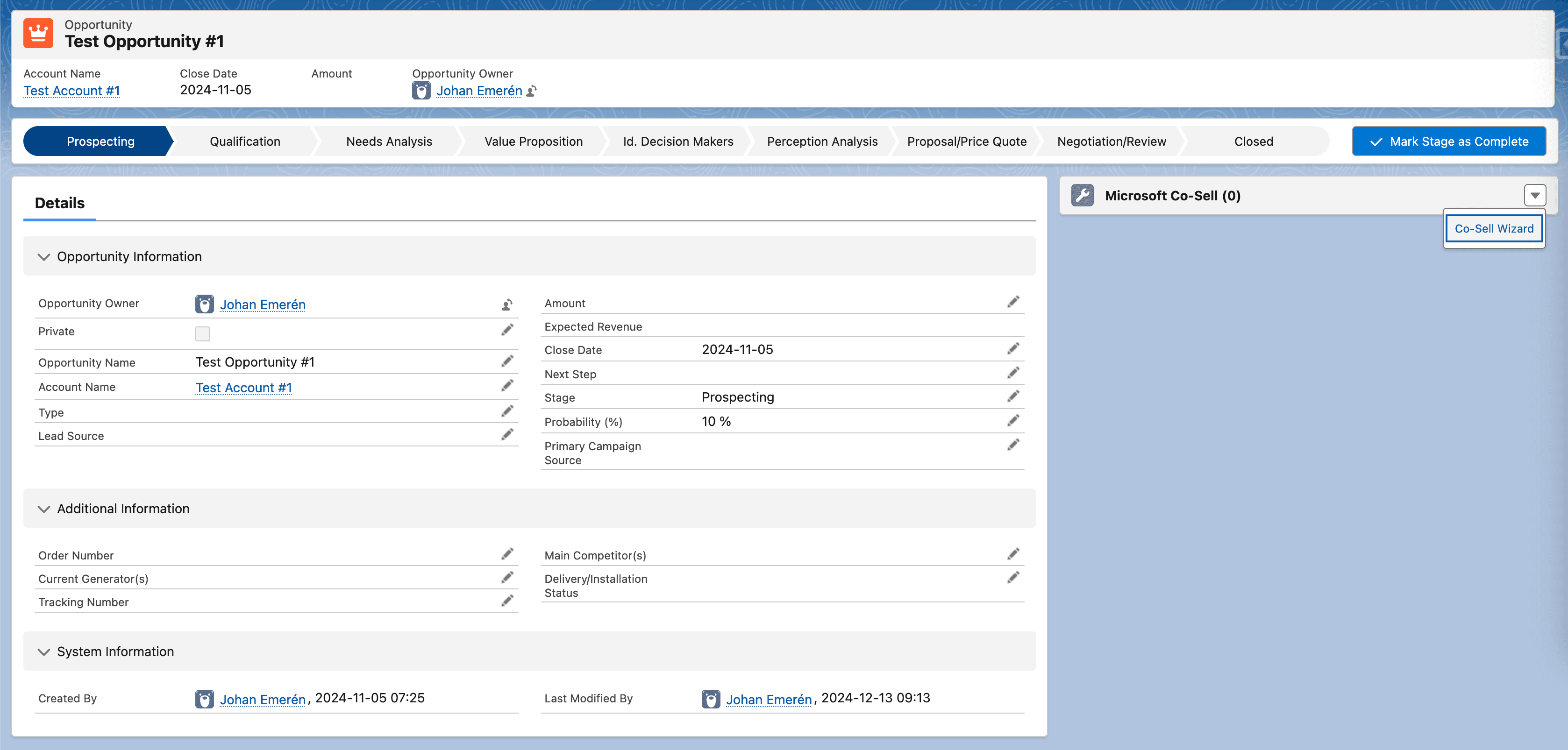Click the Close Date value in details
The height and width of the screenshot is (750, 1568).
pos(737,349)
